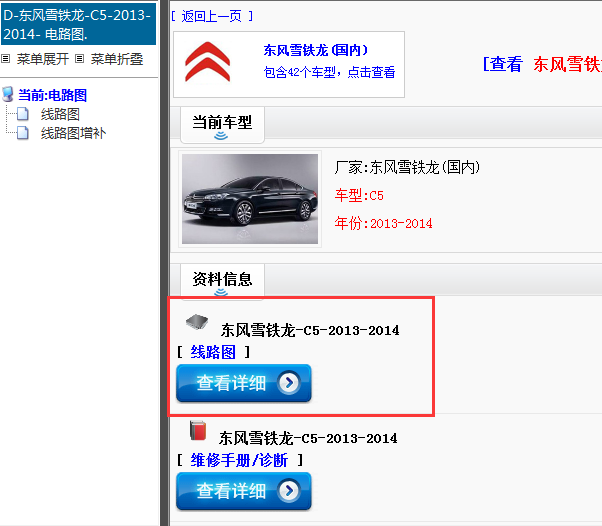Image resolution: width=602 pixels, height=526 pixels.
Task: Open the 东风雪铁龙(国内) brand link
Action: [x=316, y=49]
